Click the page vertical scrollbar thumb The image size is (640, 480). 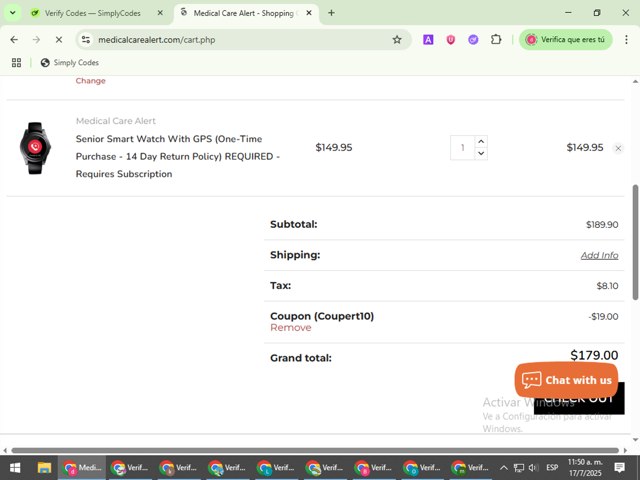coord(636,242)
